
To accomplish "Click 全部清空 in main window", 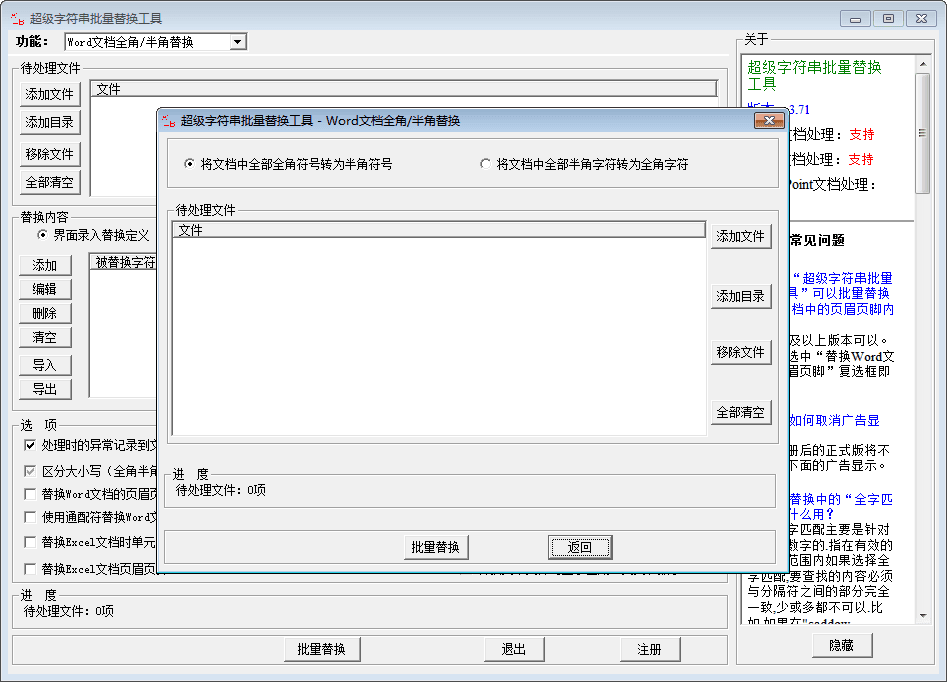I will pyautogui.click(x=50, y=182).
